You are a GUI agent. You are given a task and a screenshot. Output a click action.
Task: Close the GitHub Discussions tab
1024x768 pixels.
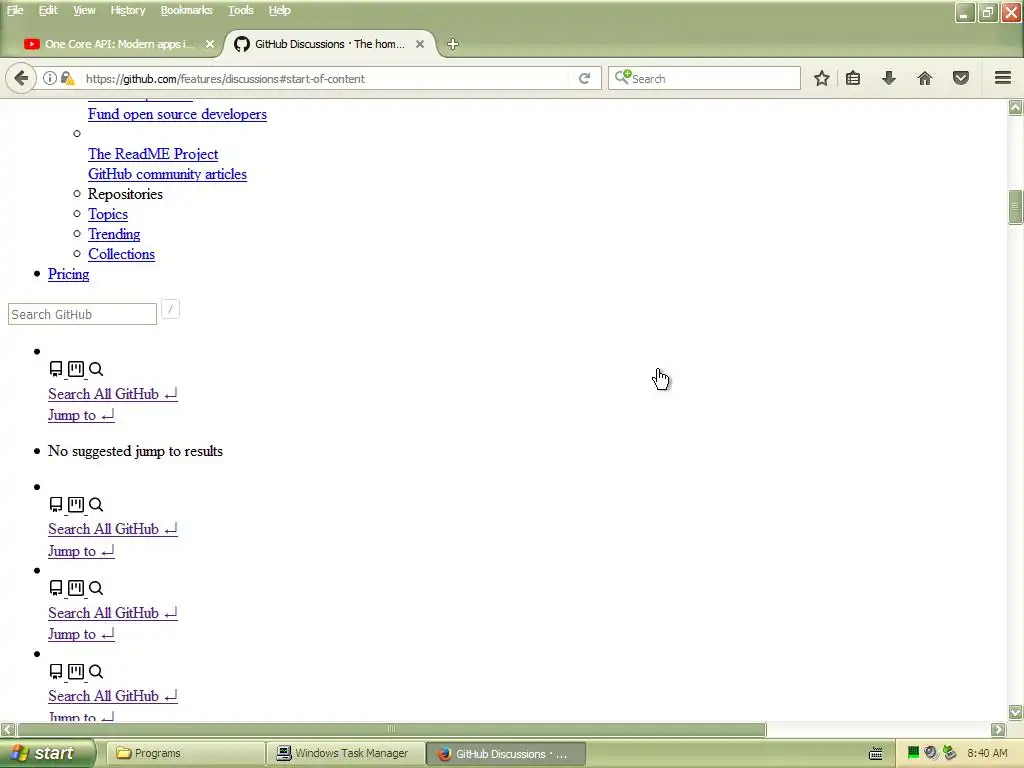click(420, 44)
